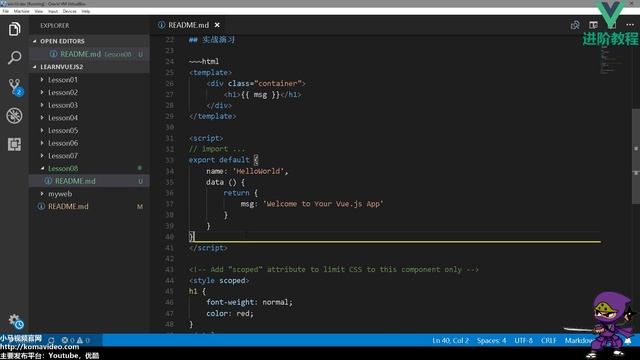Open the VirtualBox File menu
Image resolution: width=640 pixels, height=360 pixels.
(x=5, y=11)
